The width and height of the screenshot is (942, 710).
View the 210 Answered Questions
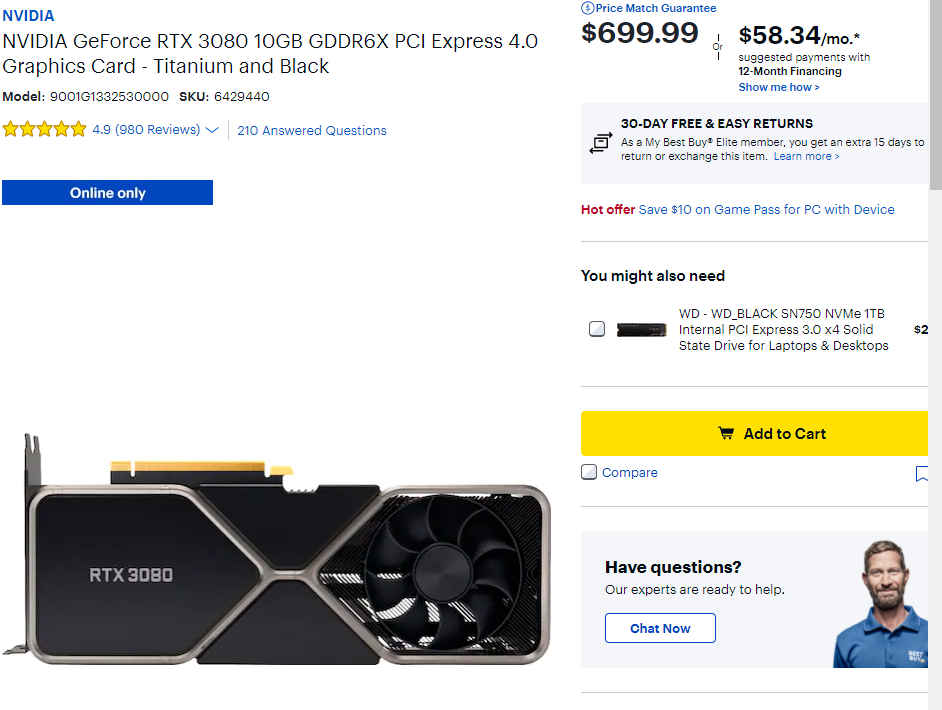pyautogui.click(x=311, y=130)
